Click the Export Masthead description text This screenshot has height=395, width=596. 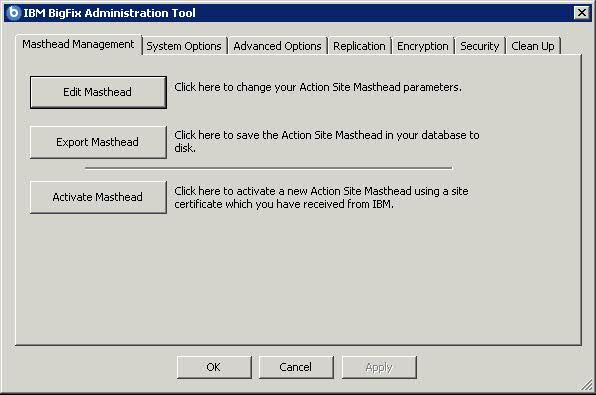[327, 141]
